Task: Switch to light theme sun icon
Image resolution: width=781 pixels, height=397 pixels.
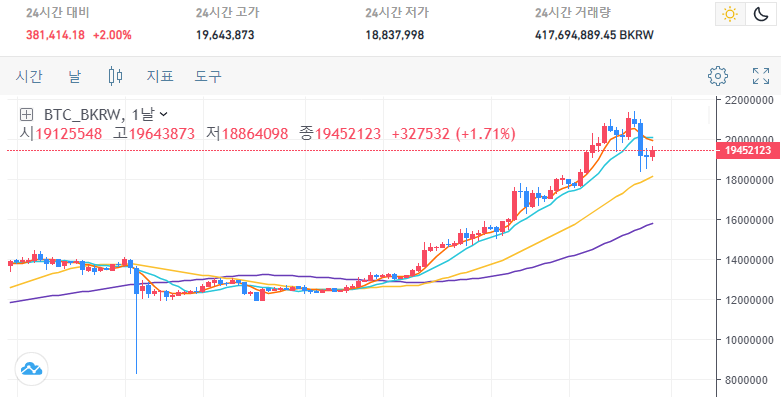Action: (x=730, y=14)
